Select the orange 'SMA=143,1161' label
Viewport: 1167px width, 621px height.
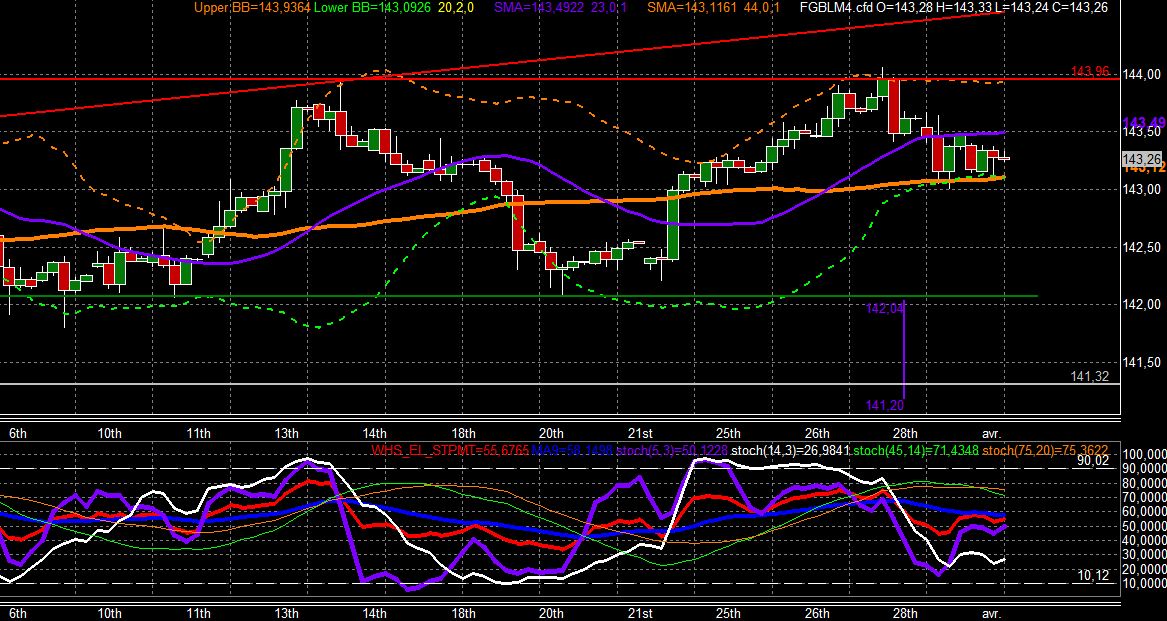point(691,7)
